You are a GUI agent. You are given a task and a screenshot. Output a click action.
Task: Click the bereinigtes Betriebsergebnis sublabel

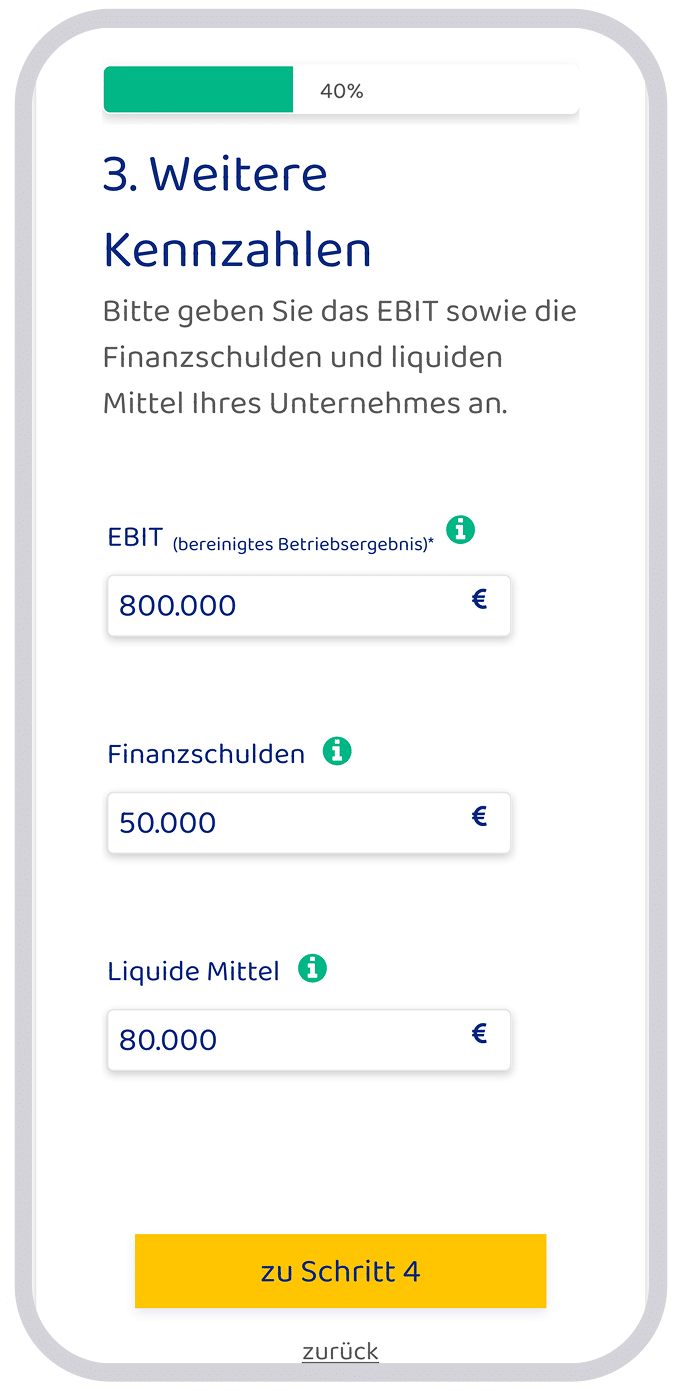pos(302,545)
